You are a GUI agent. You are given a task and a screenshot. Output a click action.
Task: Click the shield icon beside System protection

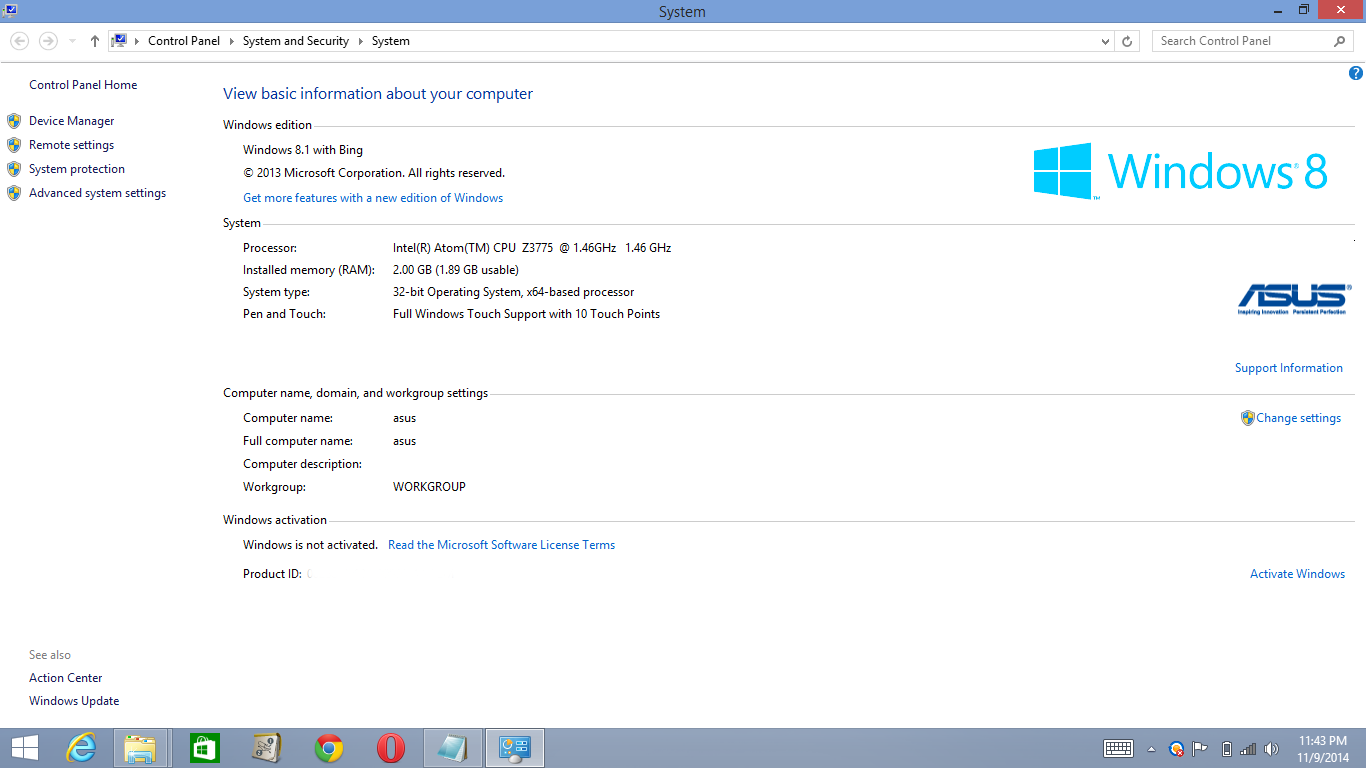point(14,169)
